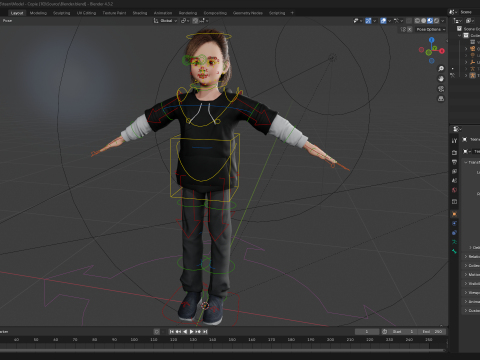This screenshot has height=360, width=480.
Task: Open the orange Object properties tab
Action: (454, 214)
